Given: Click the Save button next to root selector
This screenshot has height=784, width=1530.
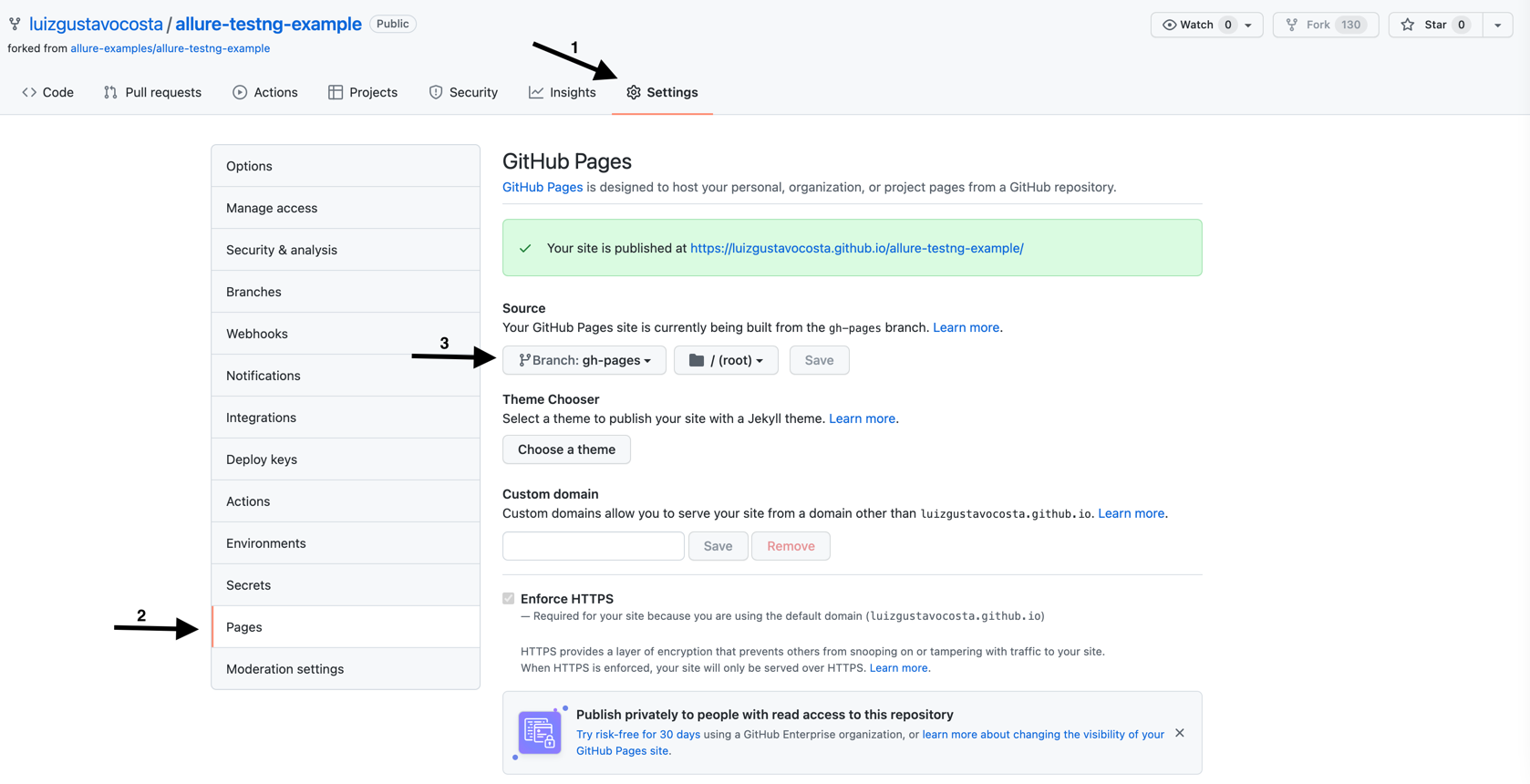Looking at the screenshot, I should 819,360.
